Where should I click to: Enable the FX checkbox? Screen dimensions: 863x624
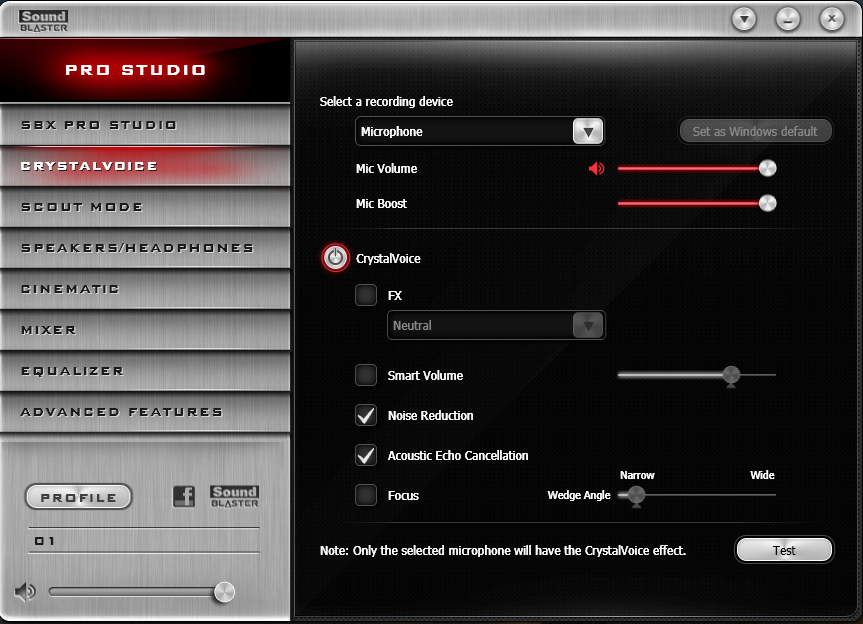[366, 295]
